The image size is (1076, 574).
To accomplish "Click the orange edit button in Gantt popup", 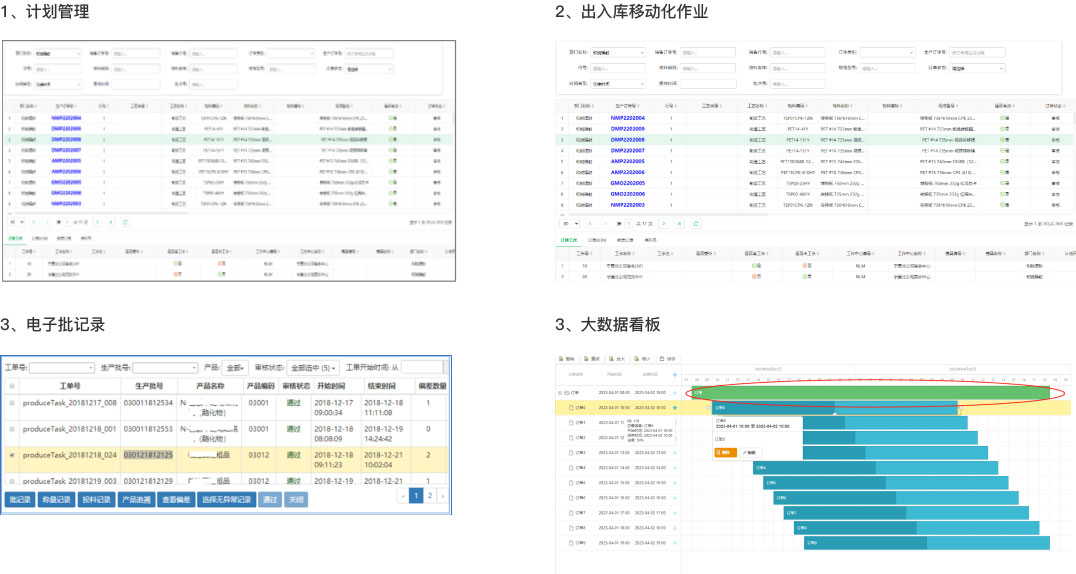I will [724, 452].
